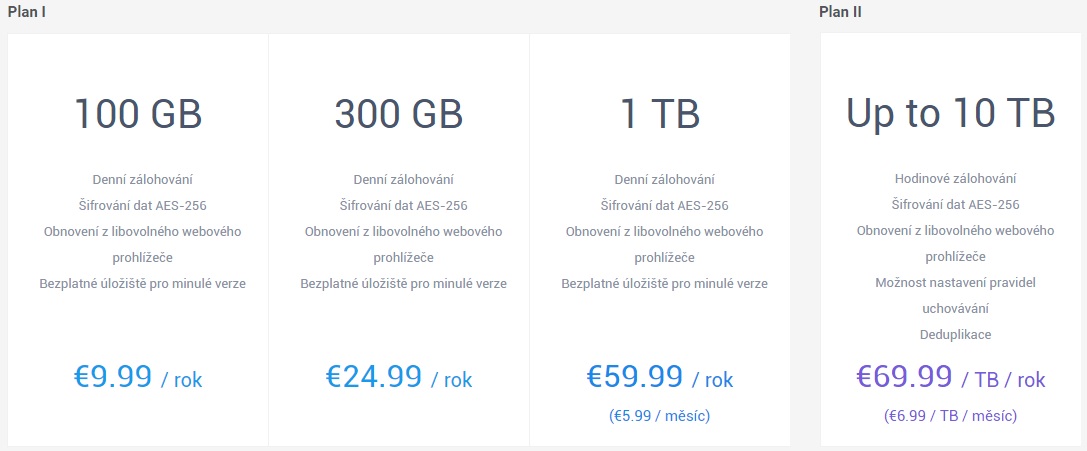Click Denní zálohování in the 100 GB plan
Screen dimensions: 1087x451
tap(142, 180)
